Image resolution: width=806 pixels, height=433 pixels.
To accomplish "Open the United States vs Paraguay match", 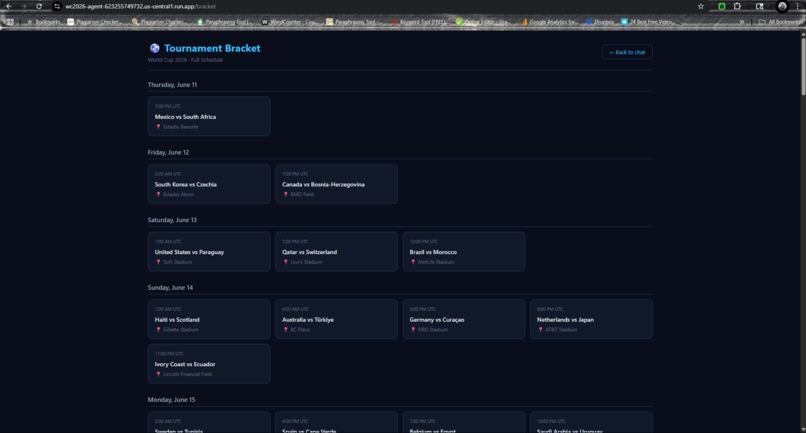I will [x=209, y=251].
